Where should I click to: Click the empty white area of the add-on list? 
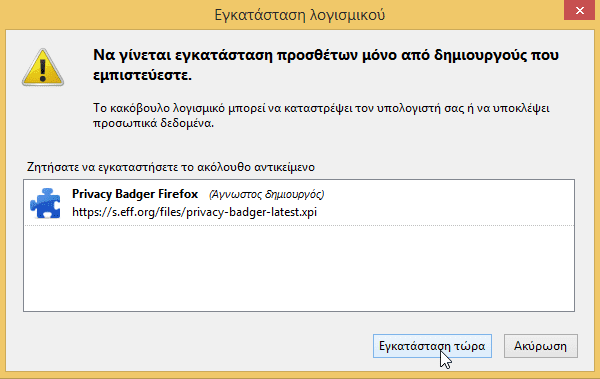(x=299, y=268)
